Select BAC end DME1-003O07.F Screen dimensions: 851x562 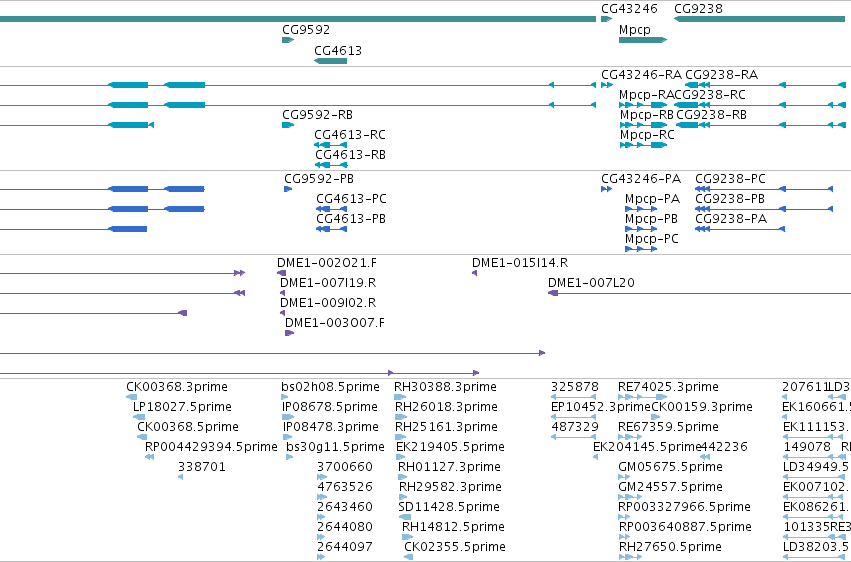click(334, 323)
